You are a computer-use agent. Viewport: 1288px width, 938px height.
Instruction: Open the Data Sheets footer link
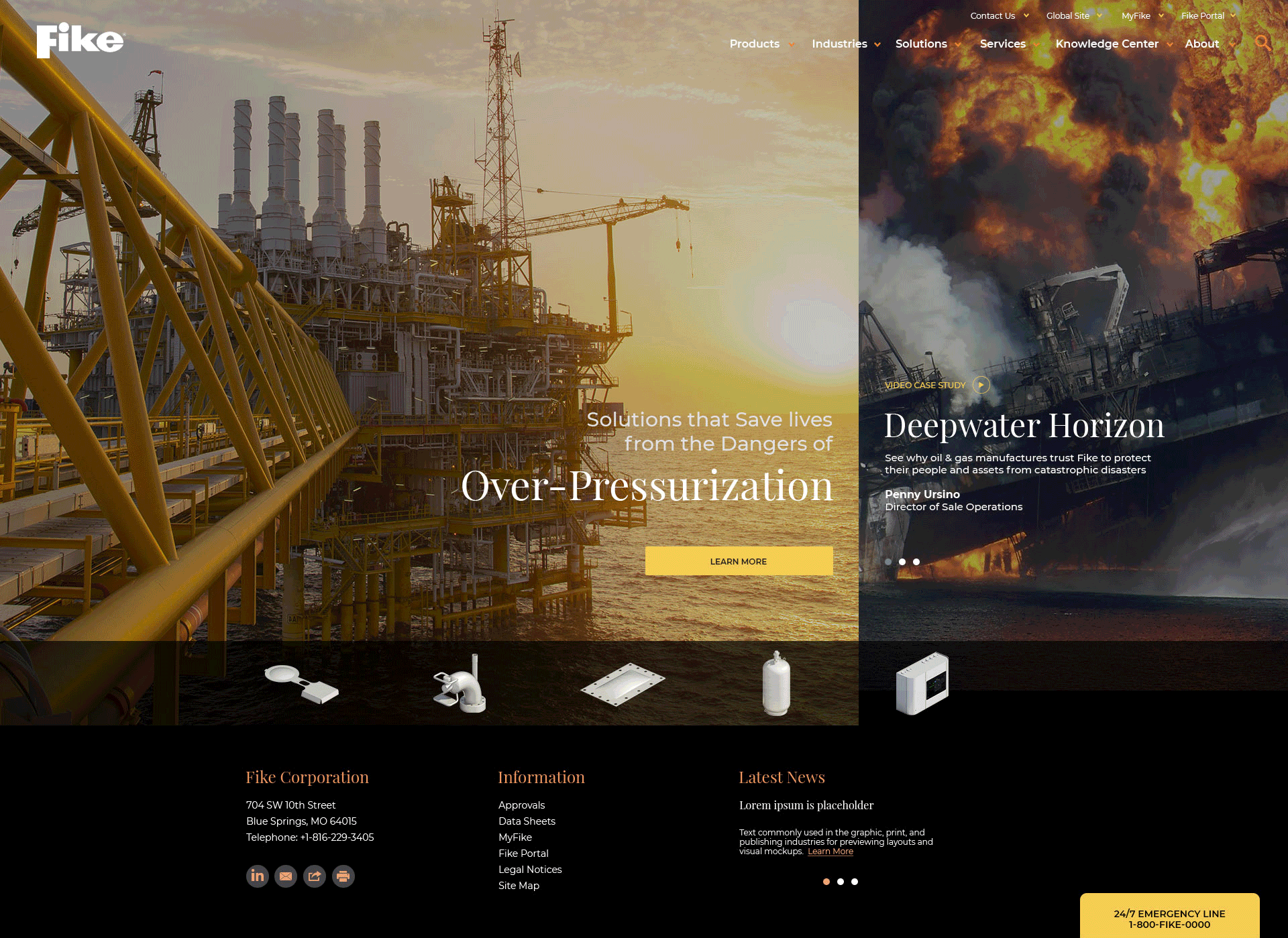[527, 821]
